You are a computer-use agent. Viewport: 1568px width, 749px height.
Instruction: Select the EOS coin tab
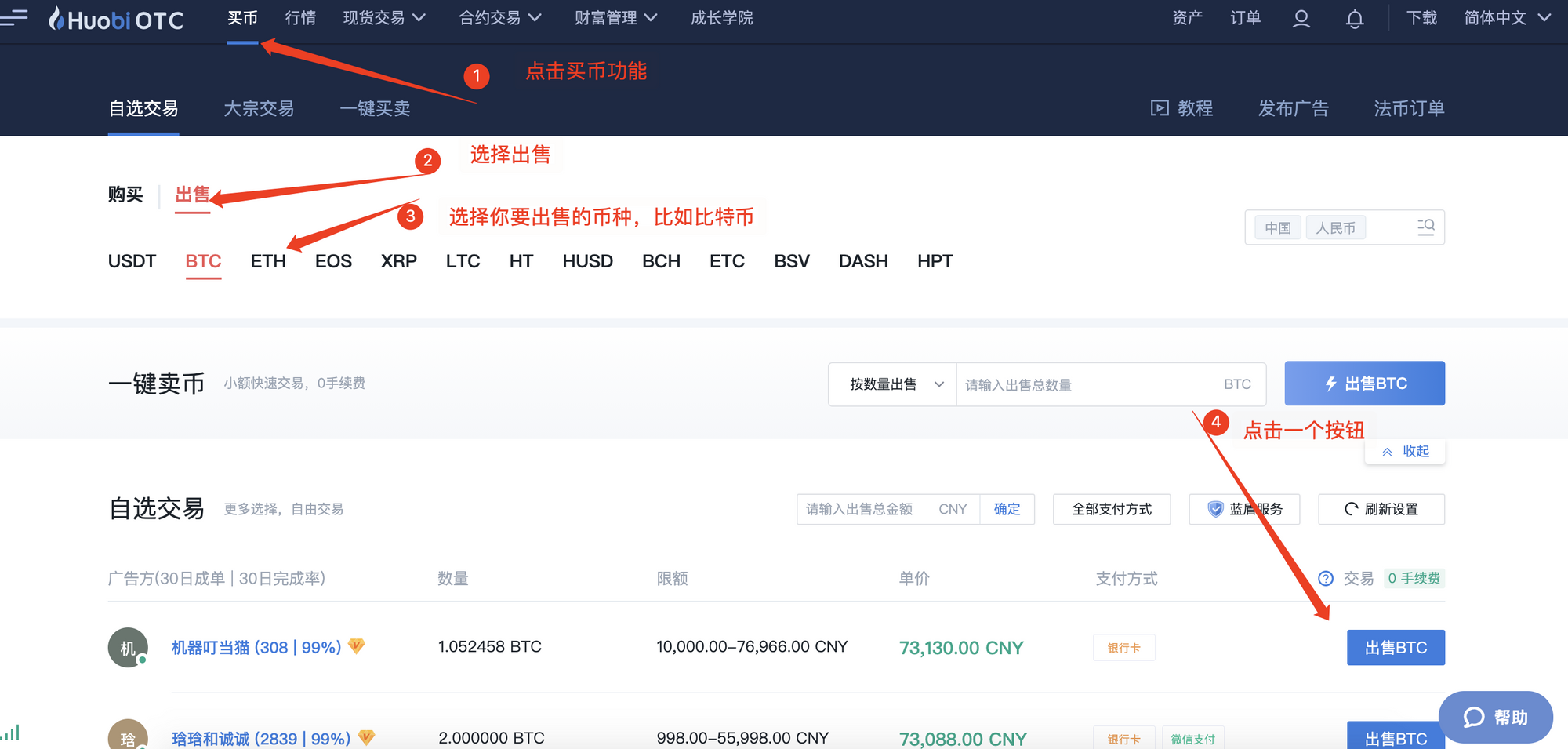coord(333,261)
